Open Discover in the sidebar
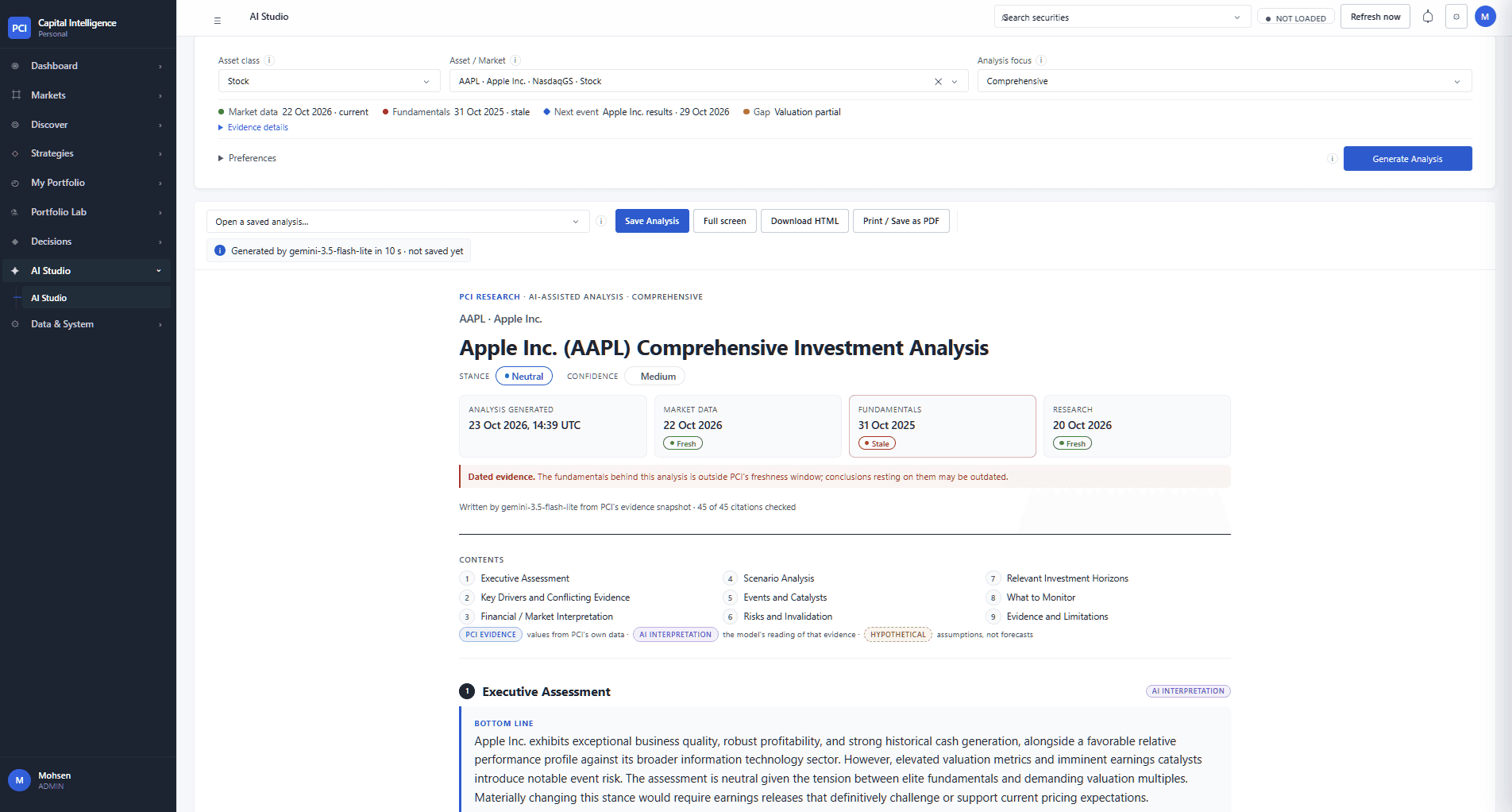Screen dimensions: 1512x812 [87, 125]
